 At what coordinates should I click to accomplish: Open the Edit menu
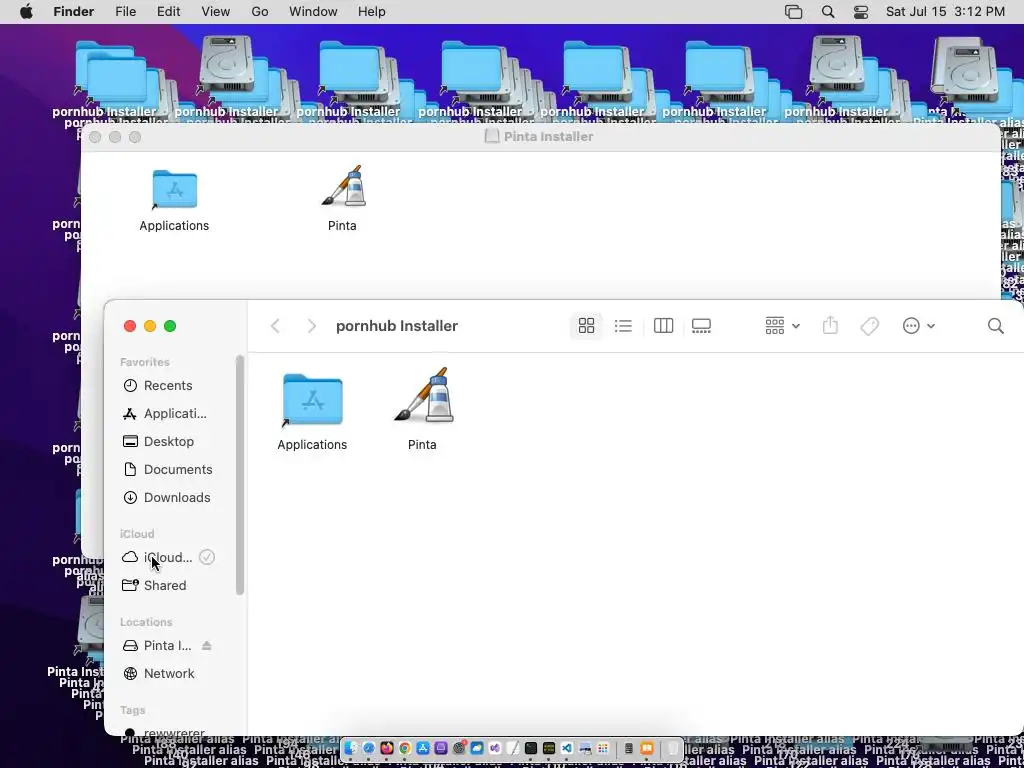point(168,12)
